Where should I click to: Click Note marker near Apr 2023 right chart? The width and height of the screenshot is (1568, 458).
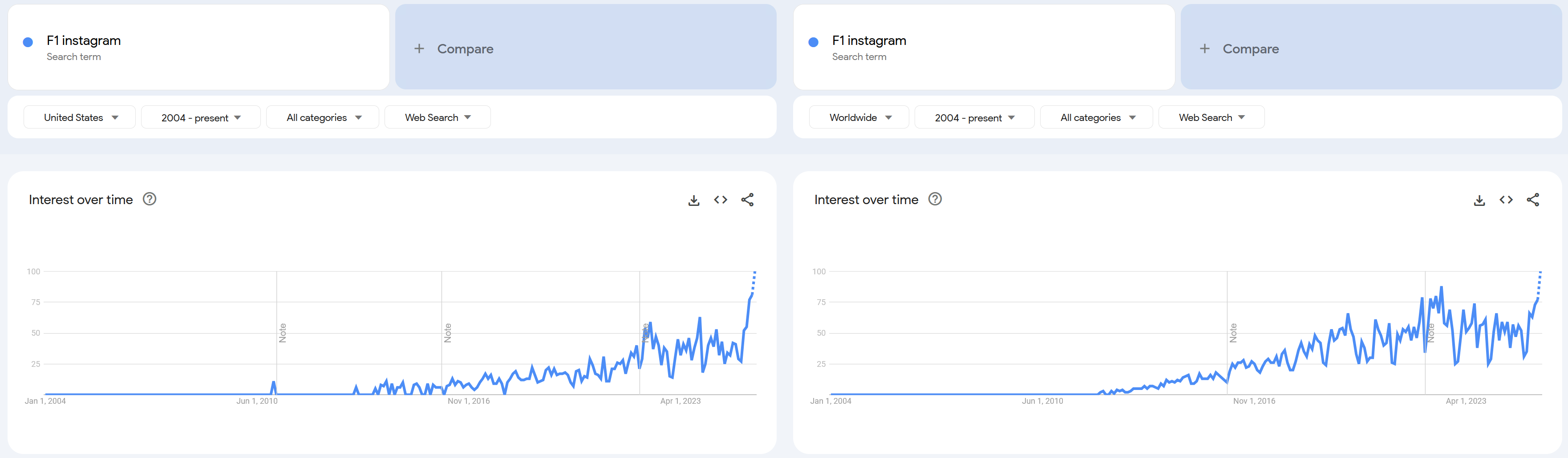[x=1431, y=333]
